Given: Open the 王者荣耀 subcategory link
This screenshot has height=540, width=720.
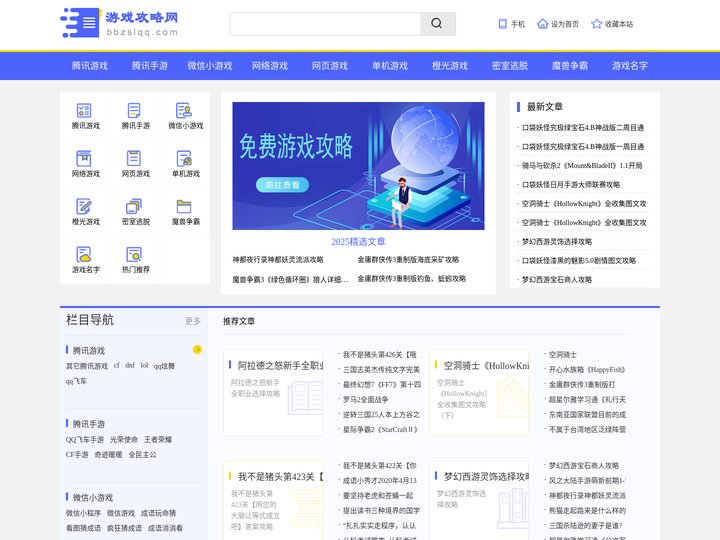Looking at the screenshot, I should pyautogui.click(x=158, y=439).
